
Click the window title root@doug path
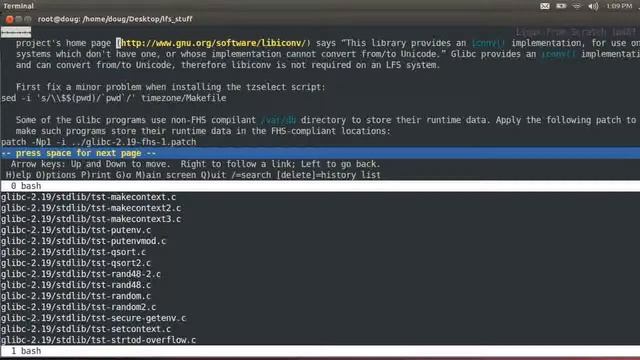pos(115,19)
